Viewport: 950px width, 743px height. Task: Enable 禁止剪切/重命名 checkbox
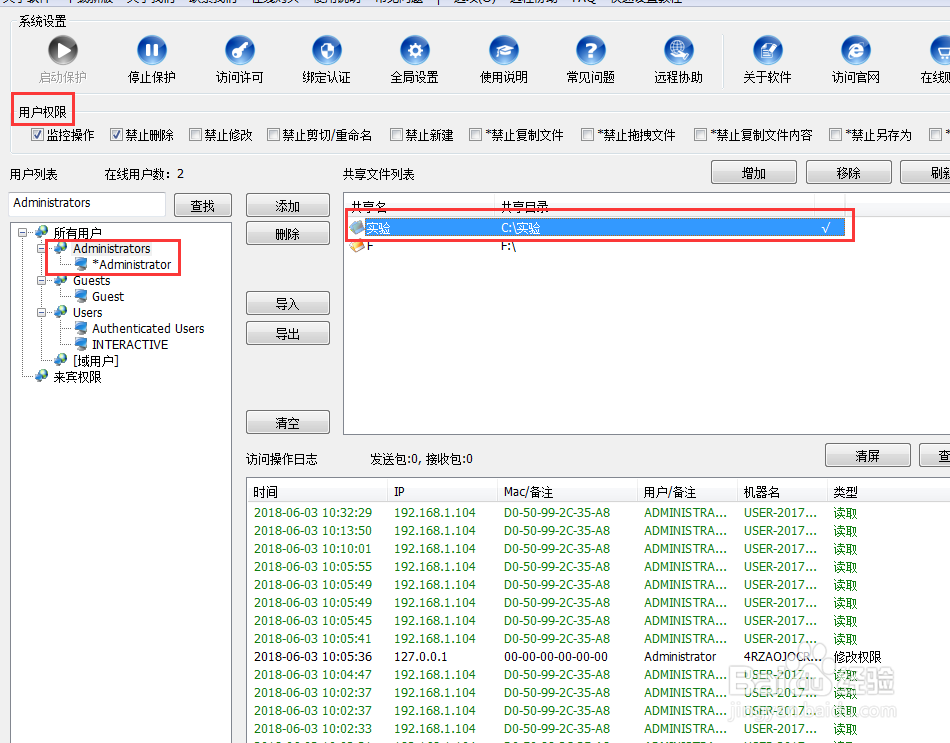273,135
